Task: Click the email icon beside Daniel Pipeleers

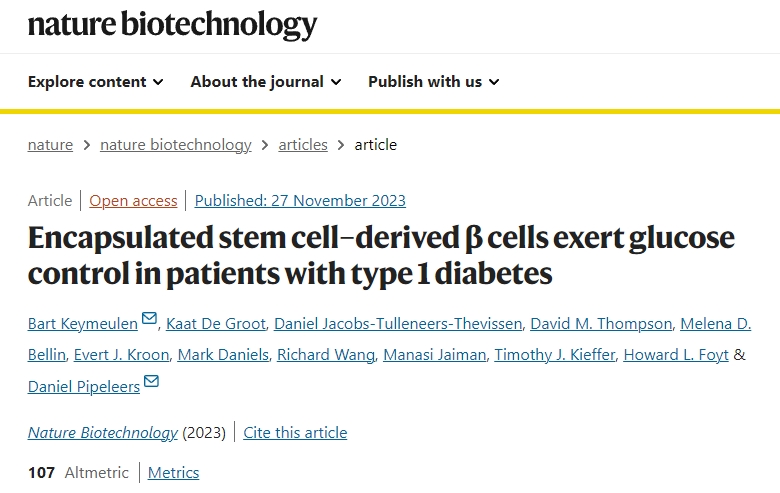Action: tap(151, 381)
